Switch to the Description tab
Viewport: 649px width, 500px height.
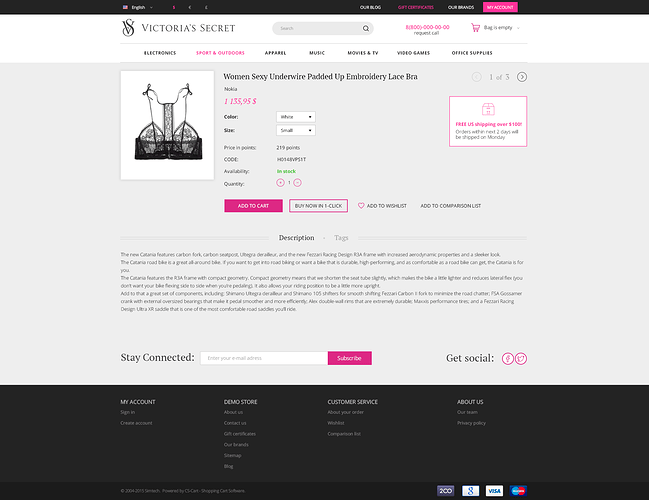[296, 238]
